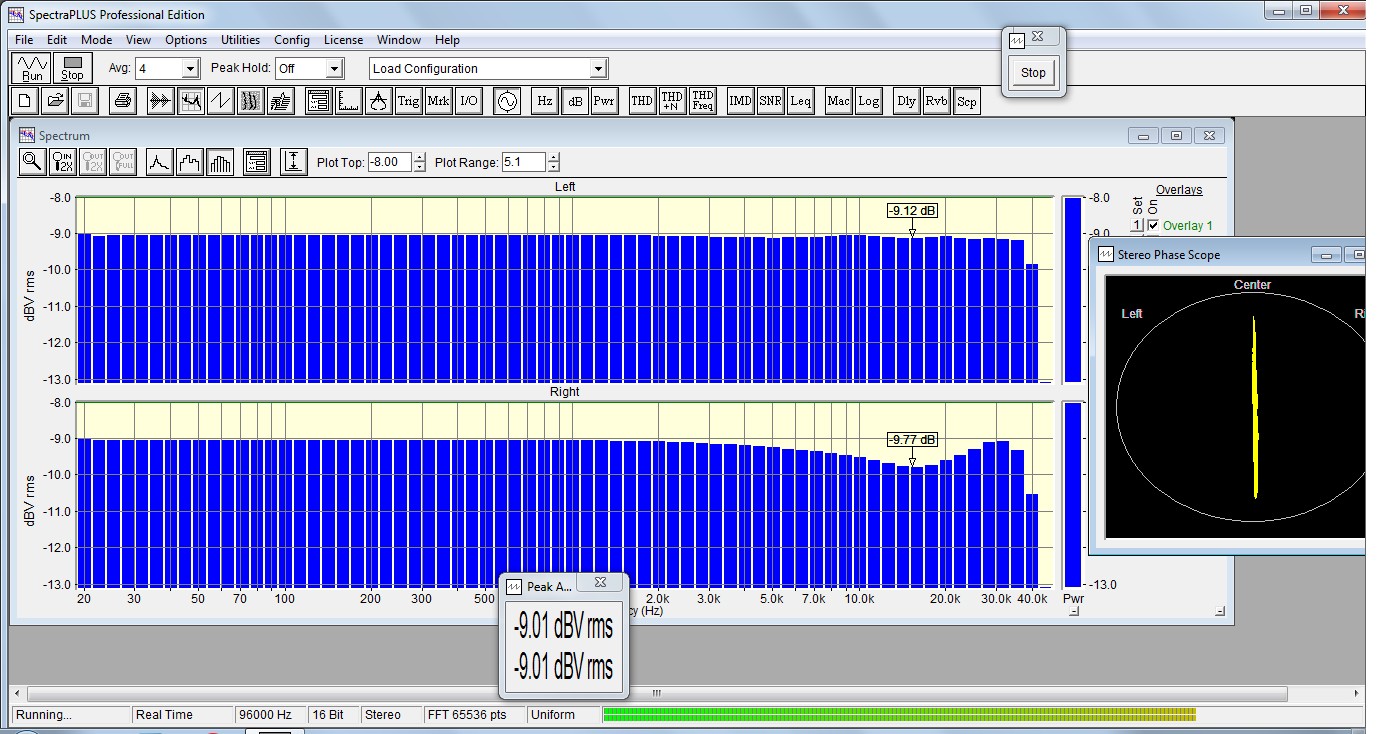The image size is (1378, 734).
Task: Select the bar graph plot style icon
Action: (x=221, y=162)
